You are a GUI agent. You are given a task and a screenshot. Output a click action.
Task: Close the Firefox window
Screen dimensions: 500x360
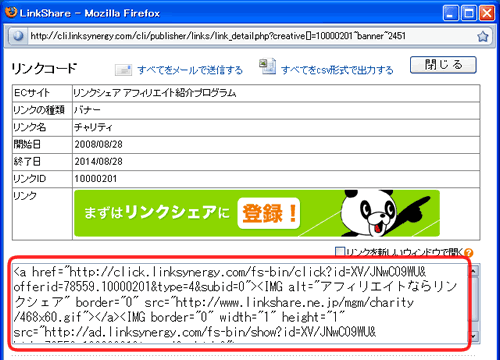point(487,13)
